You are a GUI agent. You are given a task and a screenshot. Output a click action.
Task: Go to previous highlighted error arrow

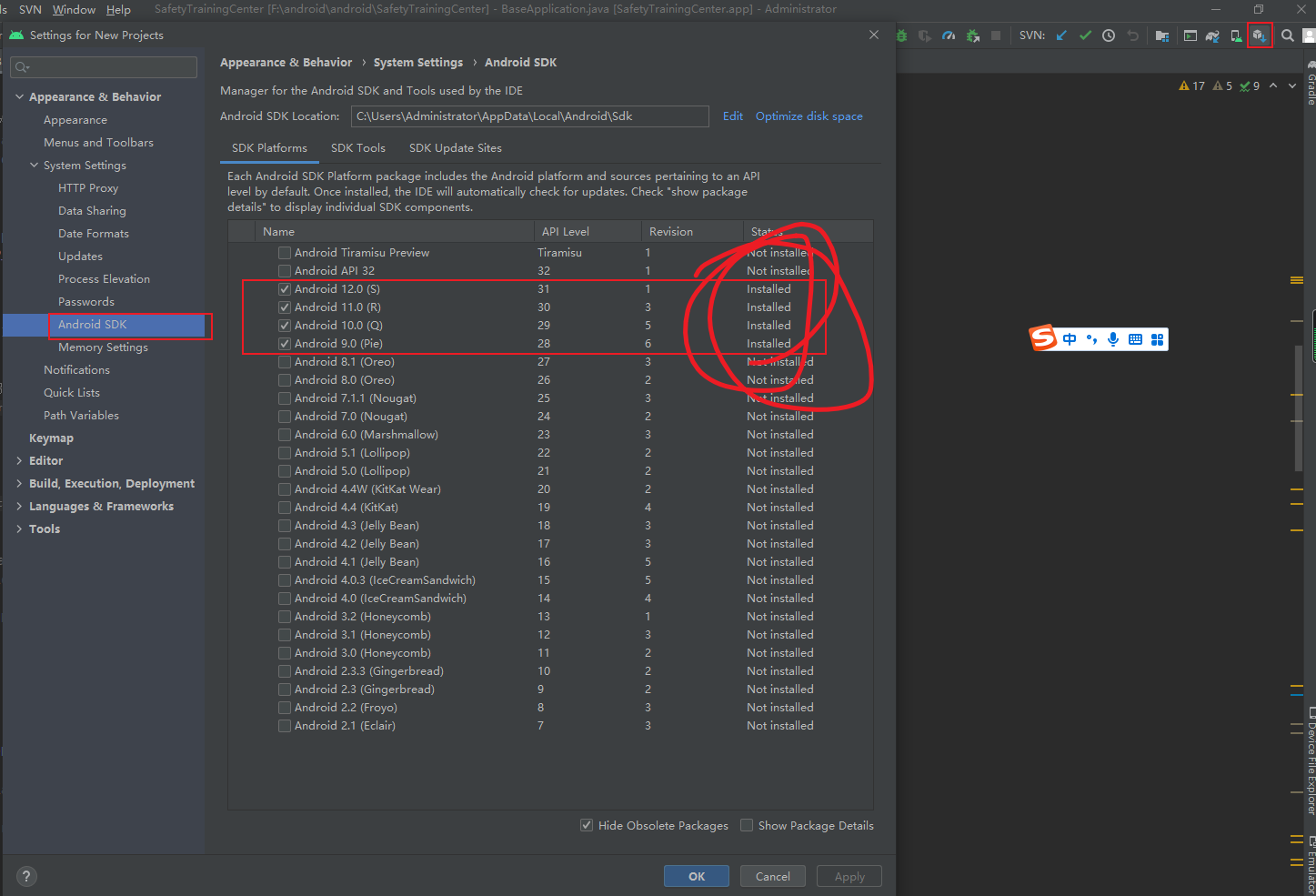click(1273, 86)
